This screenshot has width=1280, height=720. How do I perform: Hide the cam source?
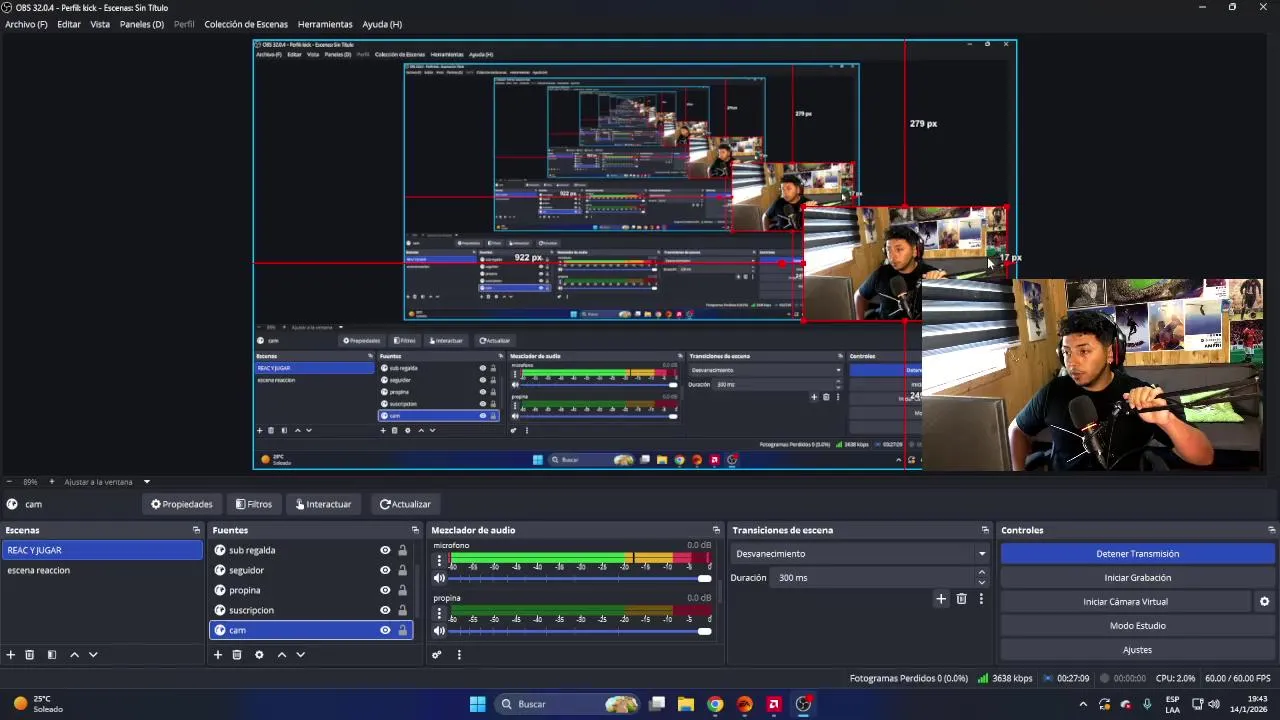click(385, 630)
